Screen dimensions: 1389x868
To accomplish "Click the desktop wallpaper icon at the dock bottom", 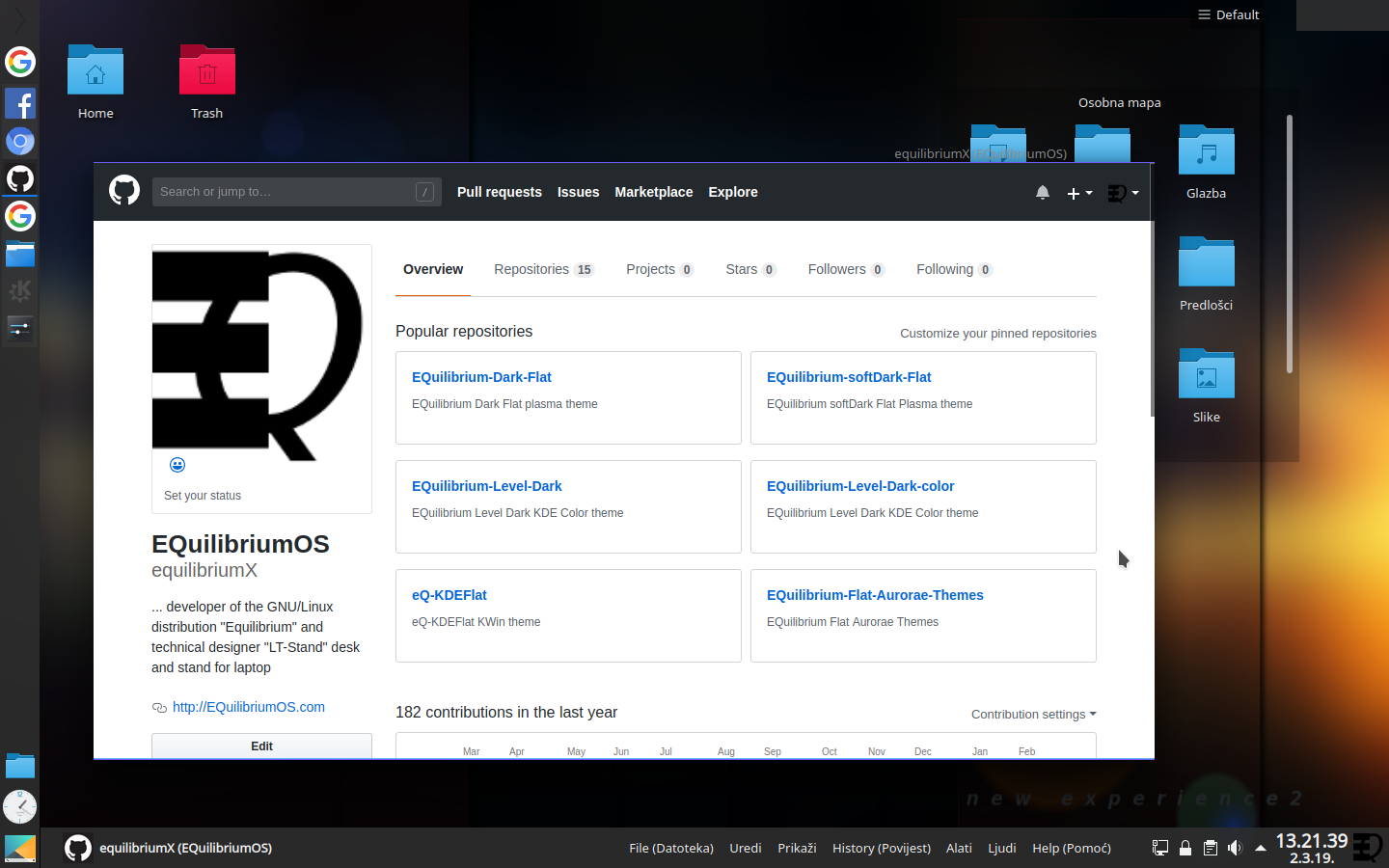I will tap(20, 849).
